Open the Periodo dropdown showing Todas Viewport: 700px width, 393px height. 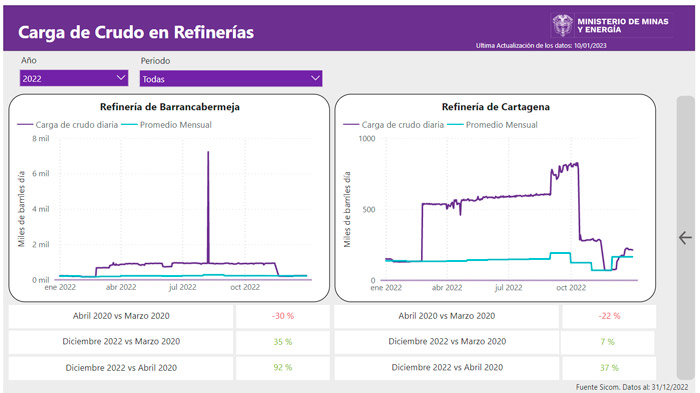tap(231, 79)
